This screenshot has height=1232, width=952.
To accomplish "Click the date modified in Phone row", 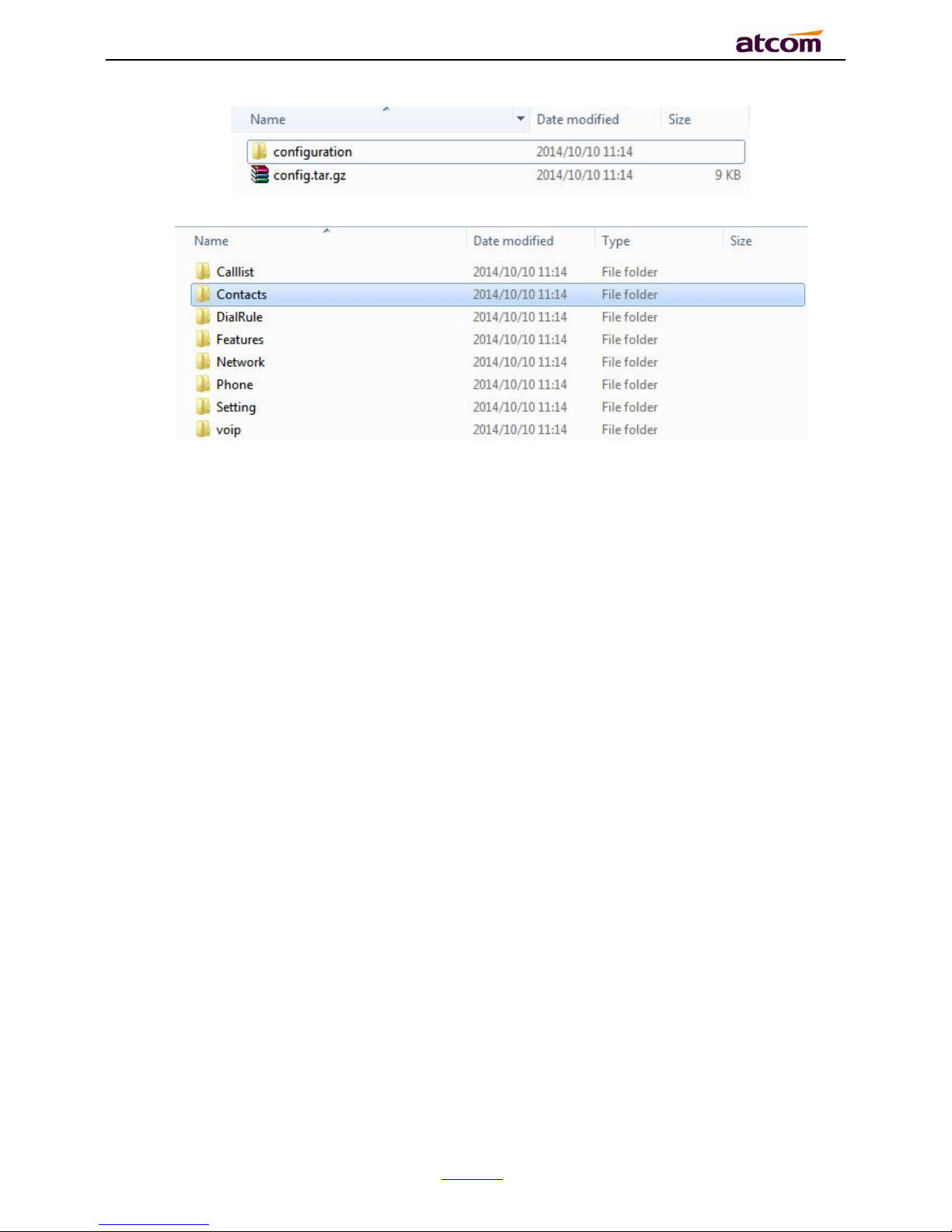I will pos(520,384).
